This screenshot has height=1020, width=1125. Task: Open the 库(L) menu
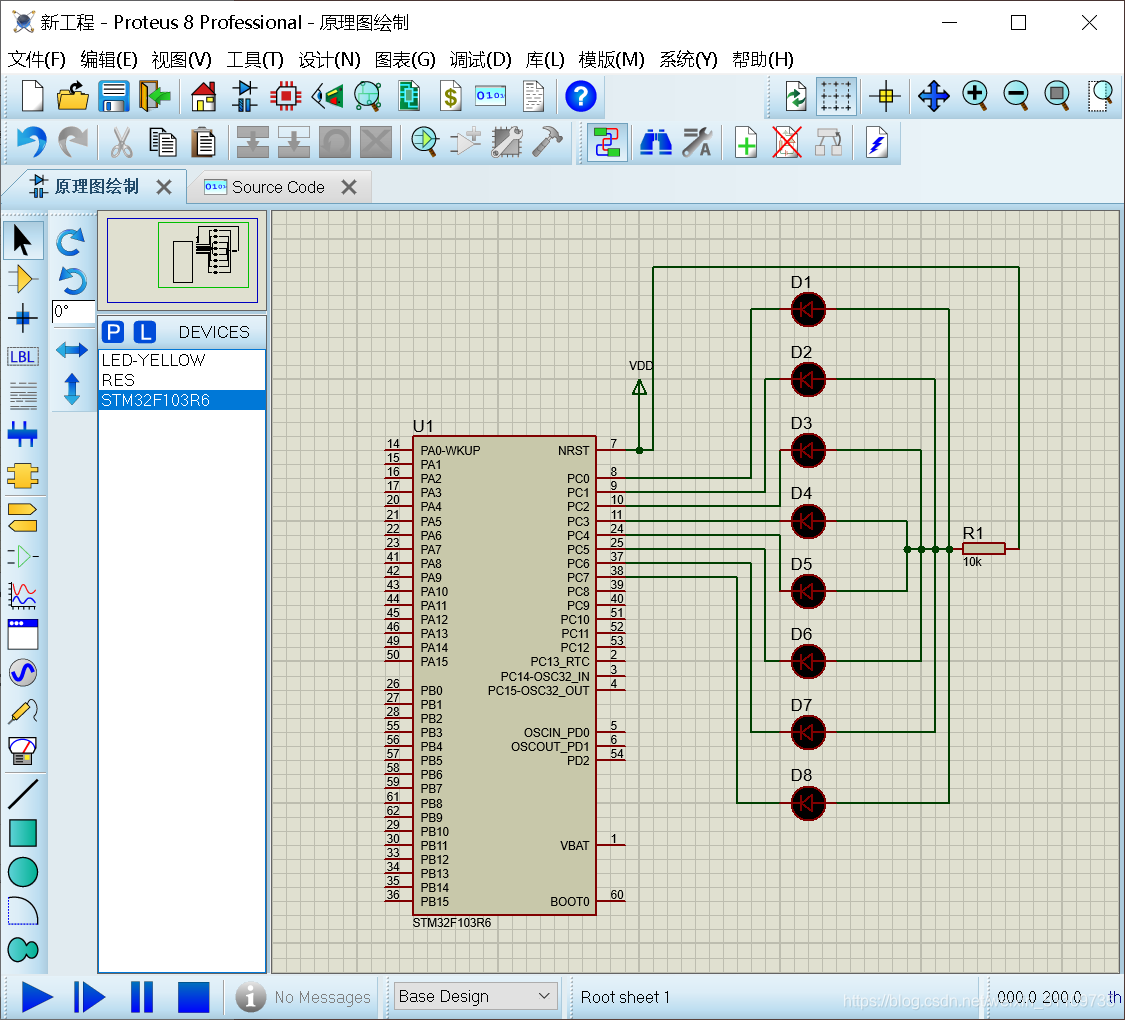pyautogui.click(x=545, y=60)
